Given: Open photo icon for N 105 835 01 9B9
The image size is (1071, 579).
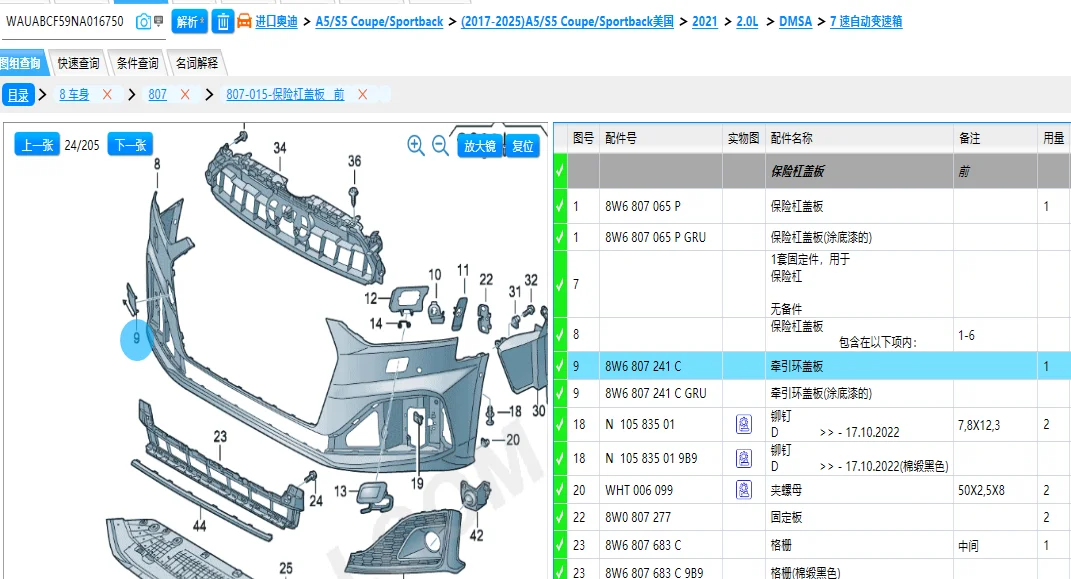Looking at the screenshot, I should (744, 458).
